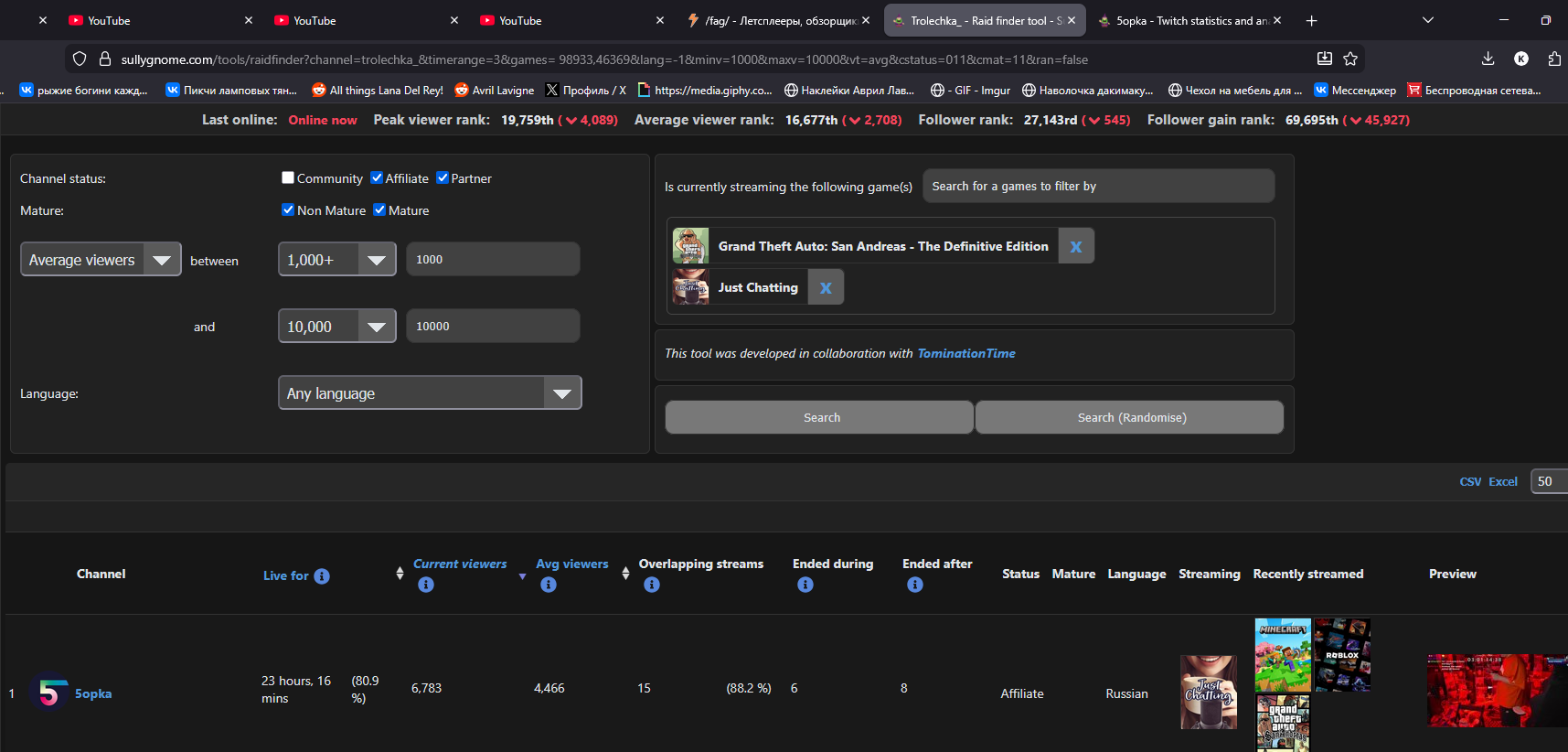This screenshot has height=752, width=1568.
Task: Click the Overlapping streams info icon
Action: (652, 585)
